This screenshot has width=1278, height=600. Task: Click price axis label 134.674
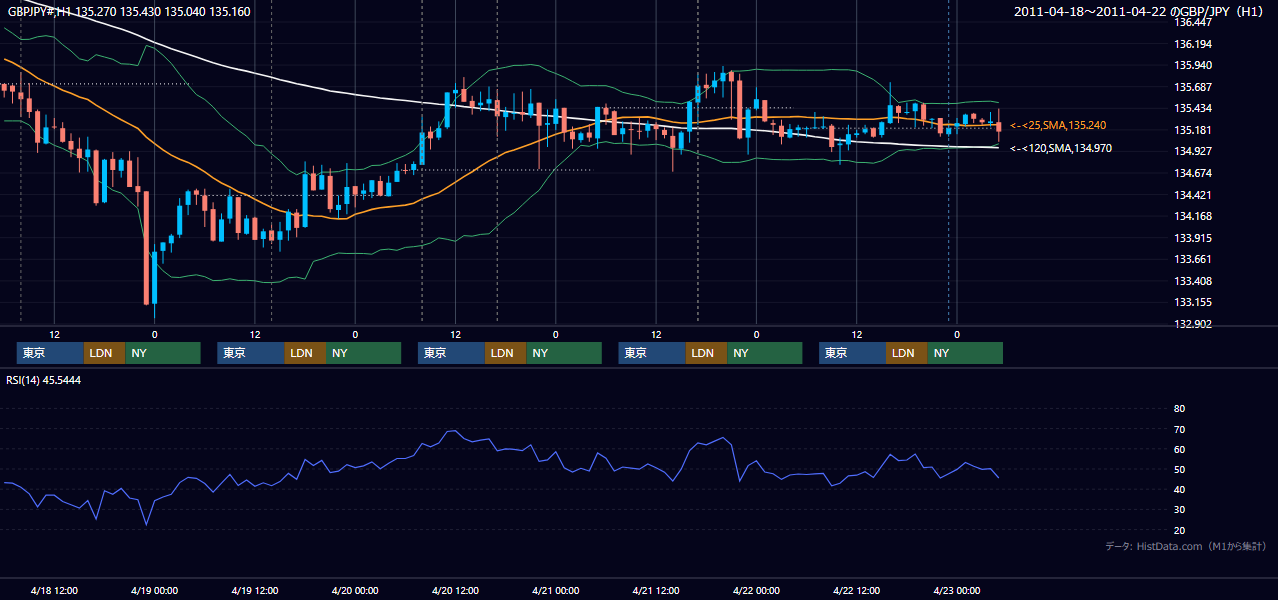click(1194, 173)
